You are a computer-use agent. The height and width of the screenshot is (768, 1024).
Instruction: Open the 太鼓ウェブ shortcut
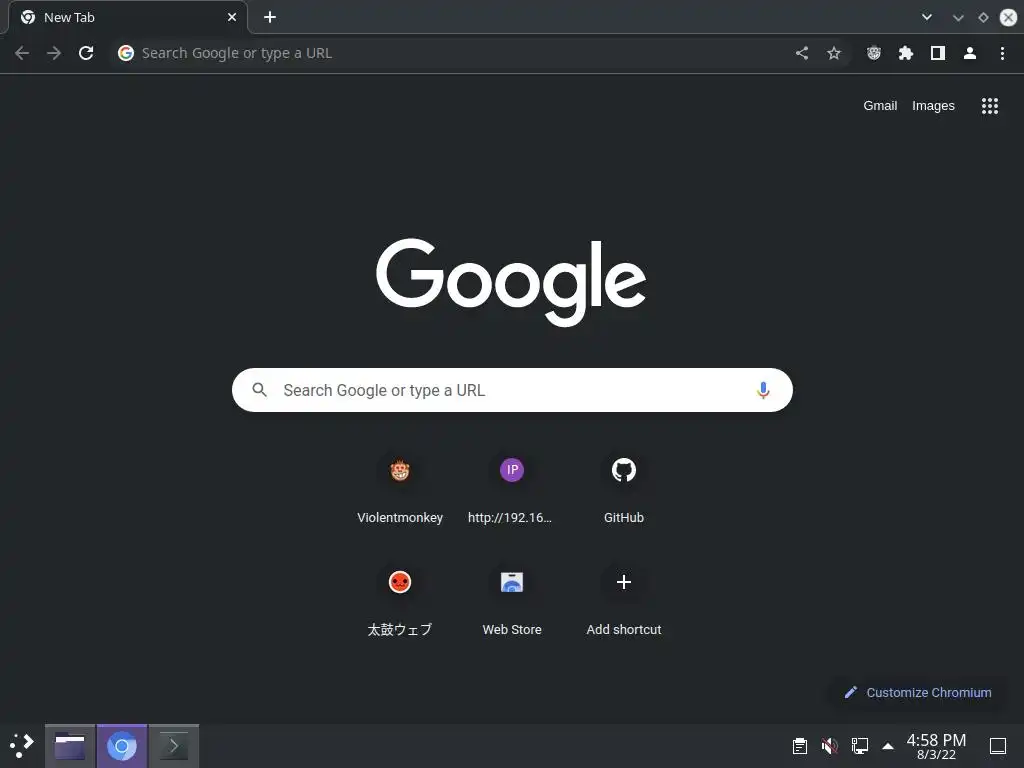[400, 601]
